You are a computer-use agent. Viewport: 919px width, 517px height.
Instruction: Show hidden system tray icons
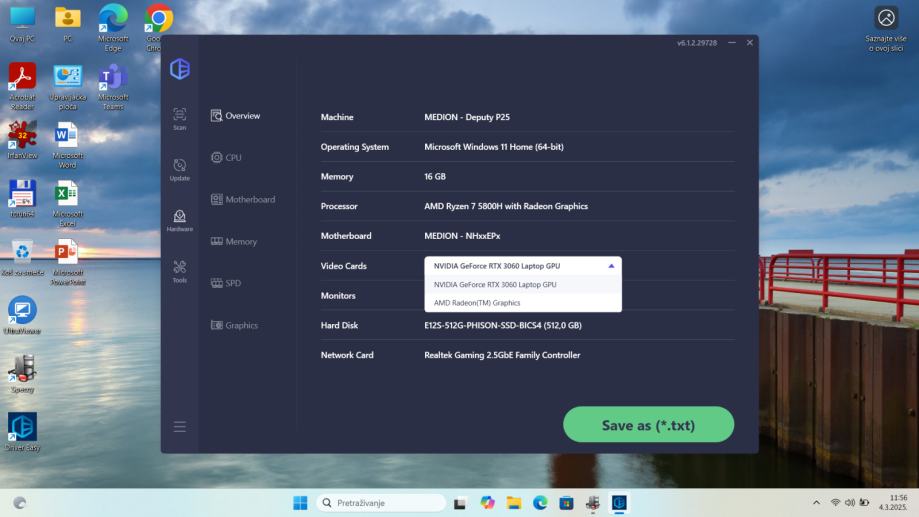point(816,502)
